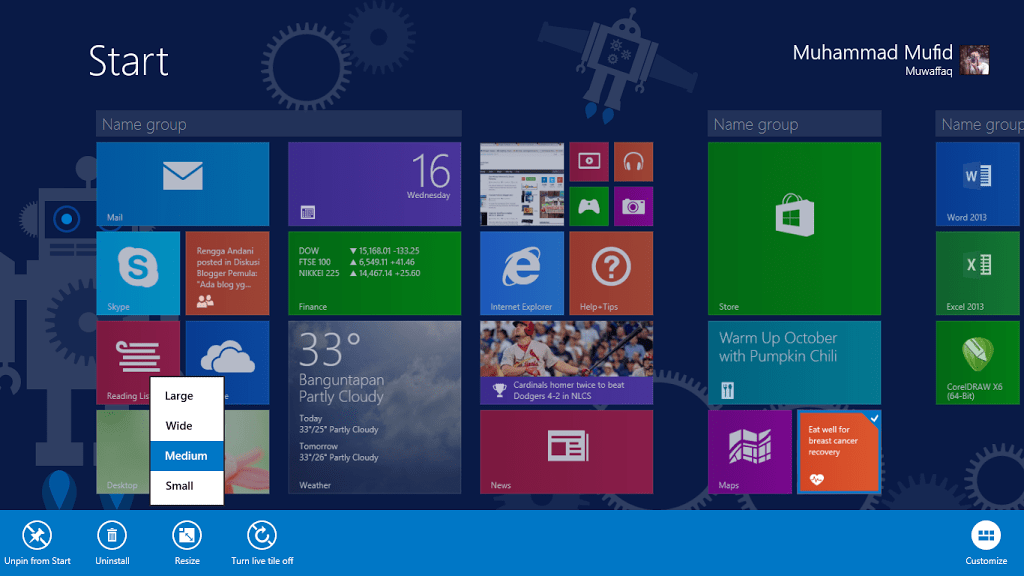This screenshot has width=1024, height=576.
Task: Choose Small tile size
Action: [187, 486]
